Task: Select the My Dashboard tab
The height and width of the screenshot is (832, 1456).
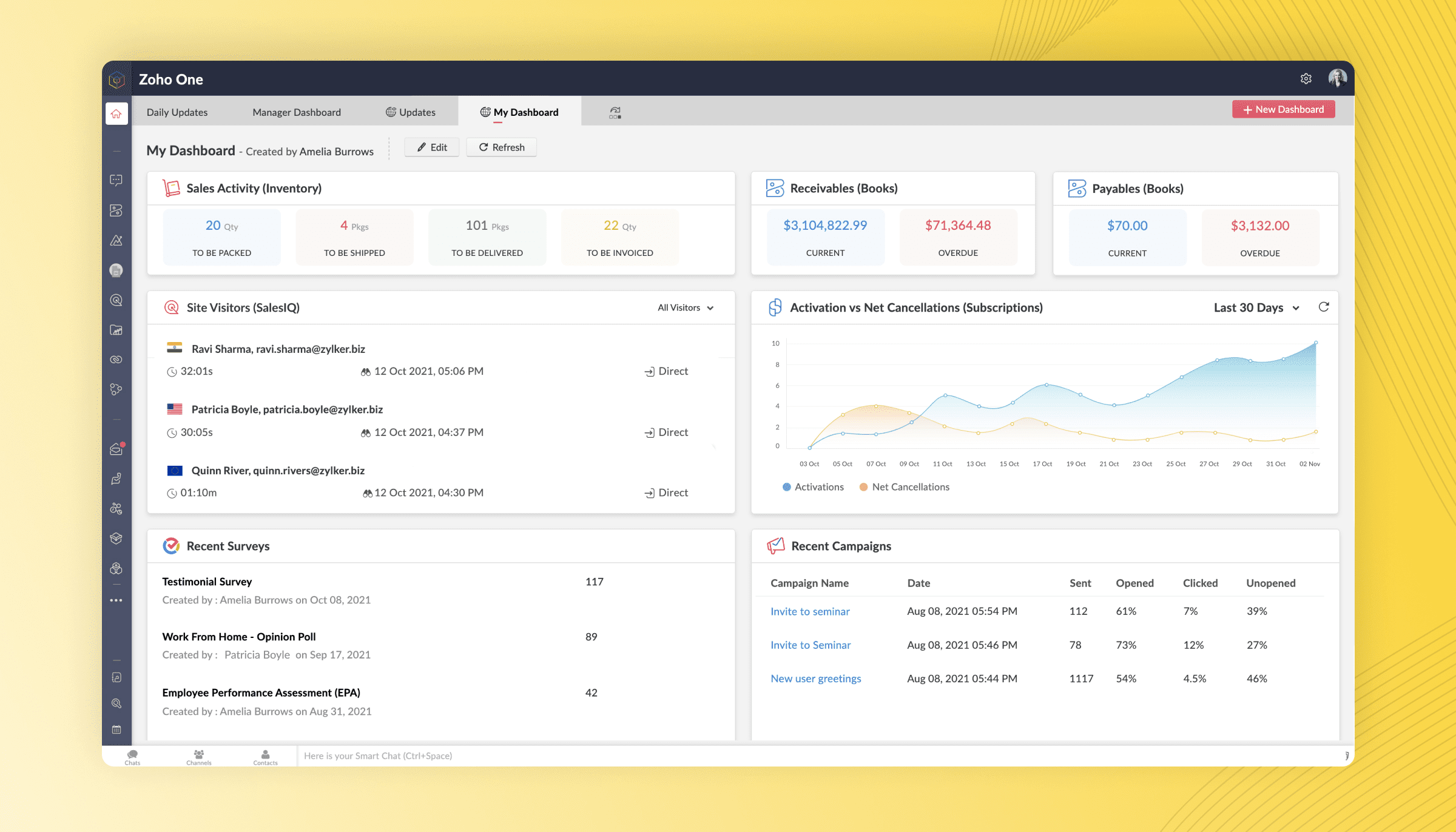Action: click(x=519, y=112)
